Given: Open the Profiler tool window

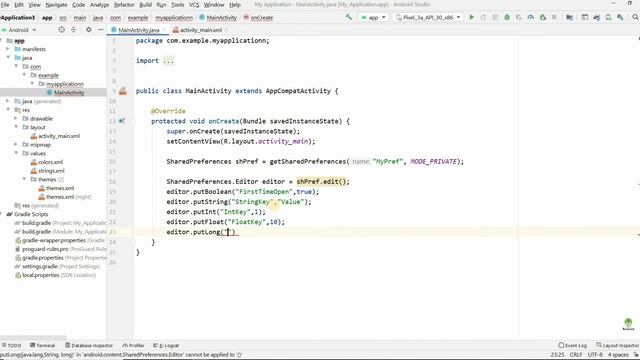Looking at the screenshot, I should click(x=133, y=345).
